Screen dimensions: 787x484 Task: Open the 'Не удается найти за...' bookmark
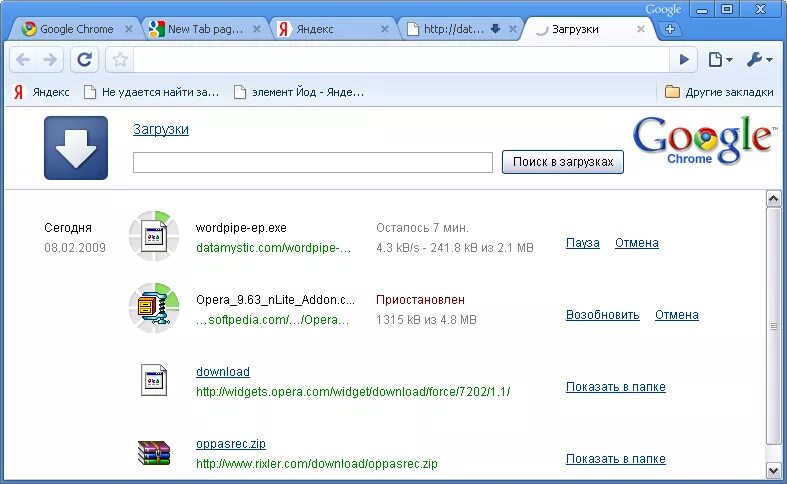click(x=152, y=92)
